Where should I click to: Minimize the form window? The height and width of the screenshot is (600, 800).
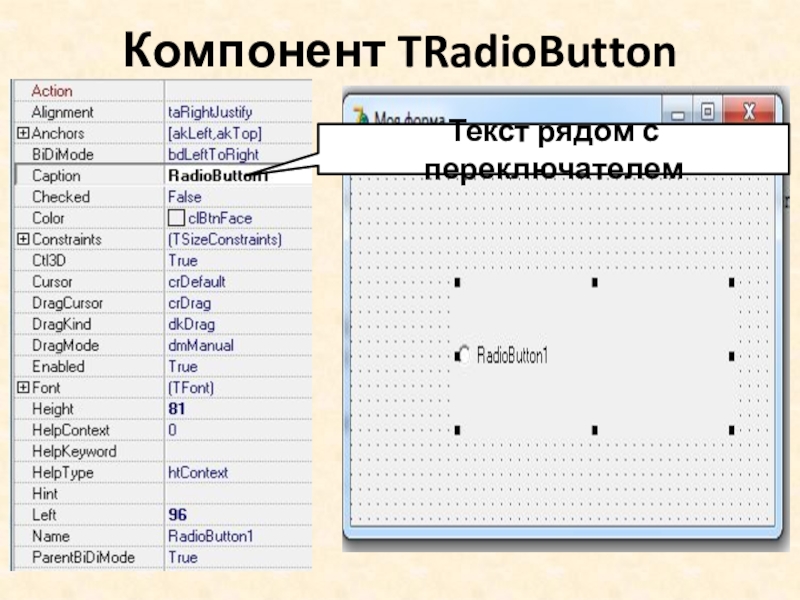coord(678,112)
